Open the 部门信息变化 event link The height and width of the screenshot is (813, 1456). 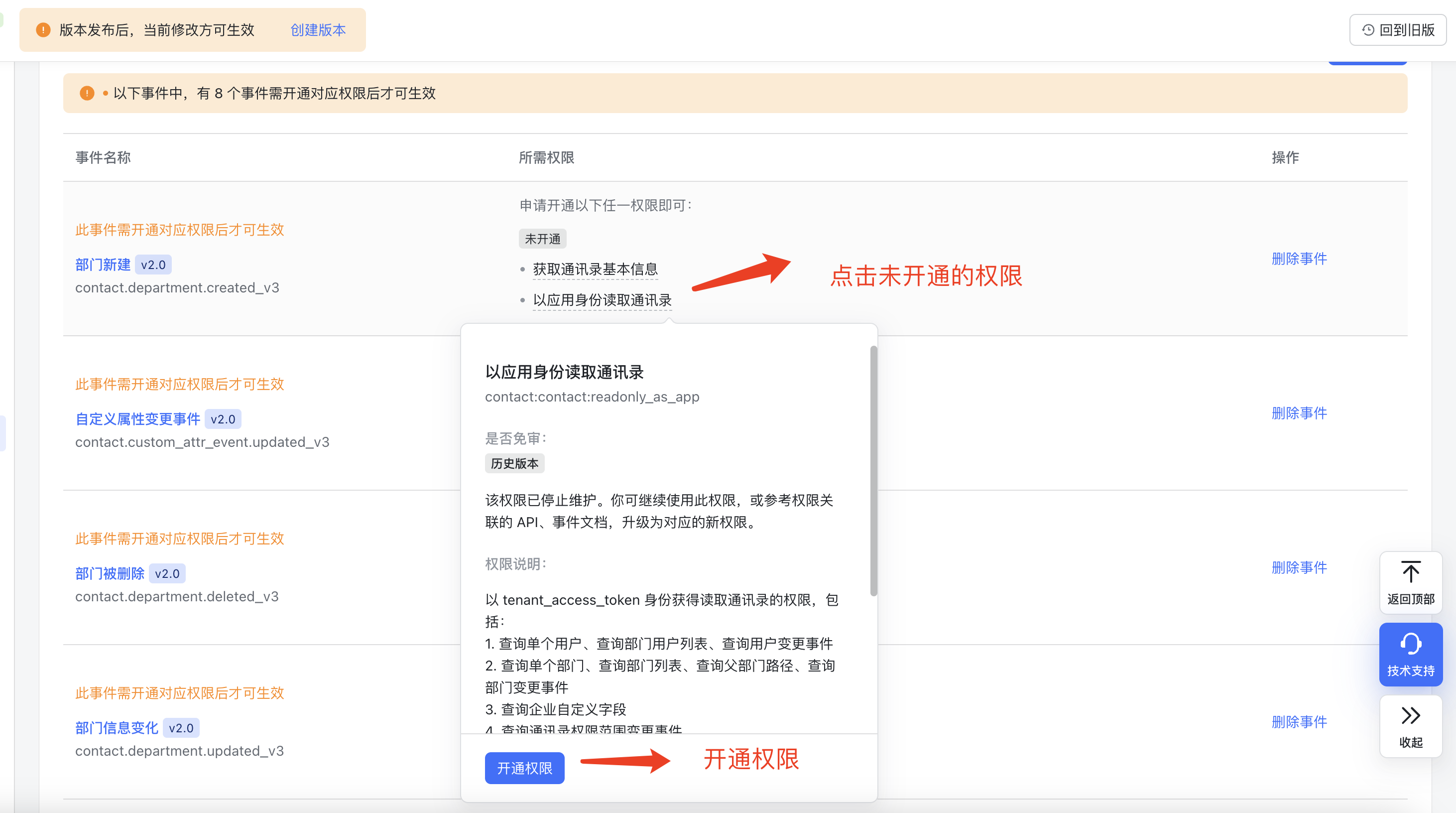117,728
